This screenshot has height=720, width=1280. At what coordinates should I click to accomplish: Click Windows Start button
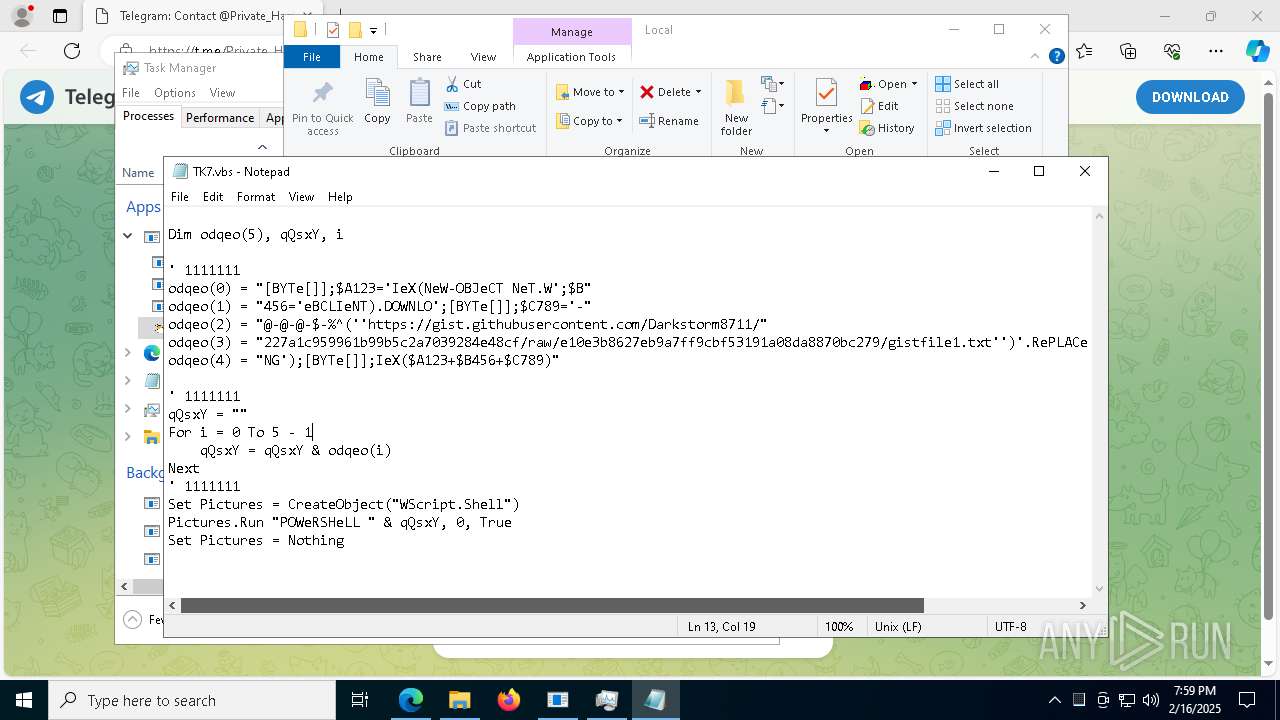coord(24,700)
